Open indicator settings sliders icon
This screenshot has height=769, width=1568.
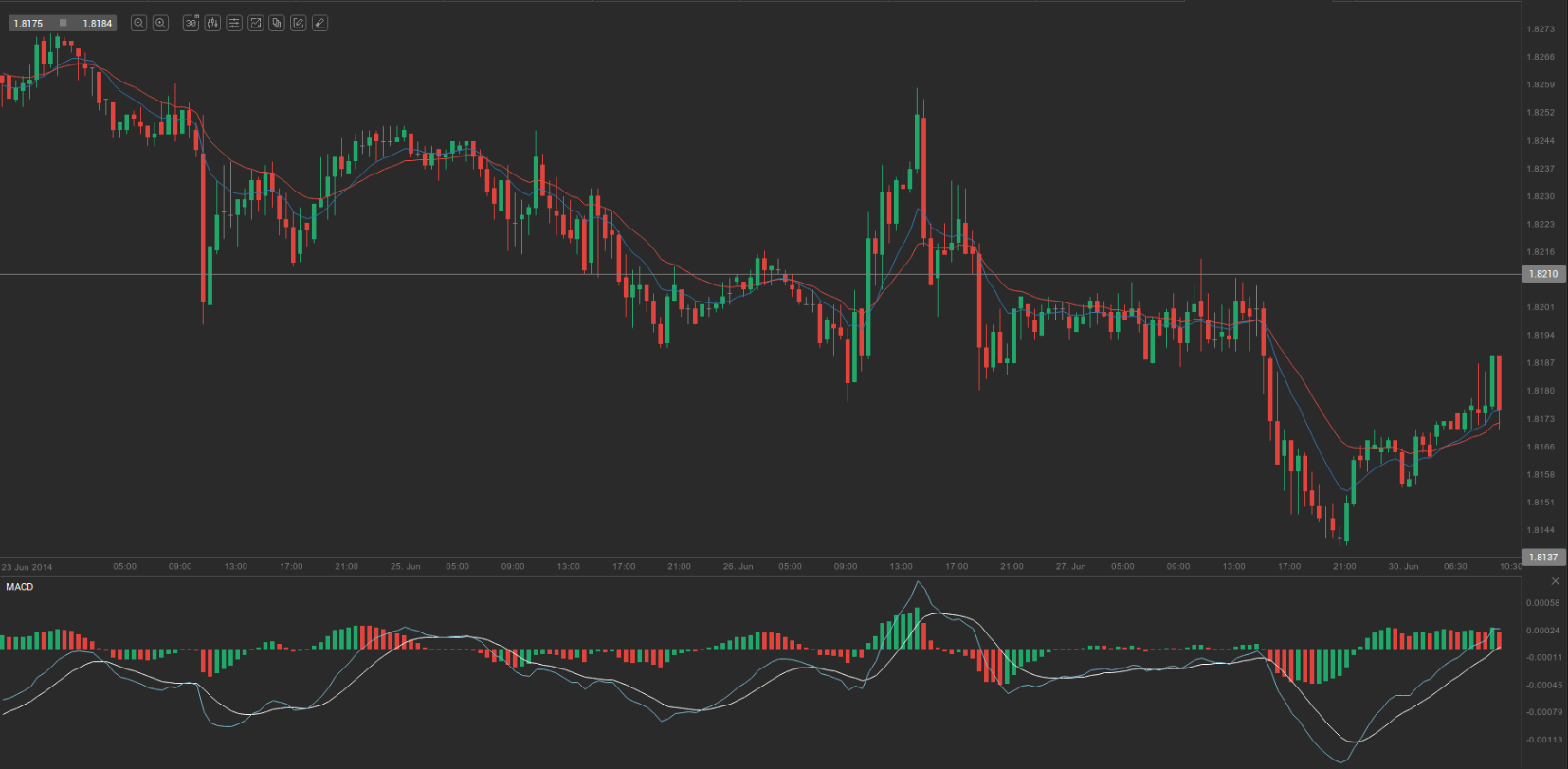coord(234,23)
